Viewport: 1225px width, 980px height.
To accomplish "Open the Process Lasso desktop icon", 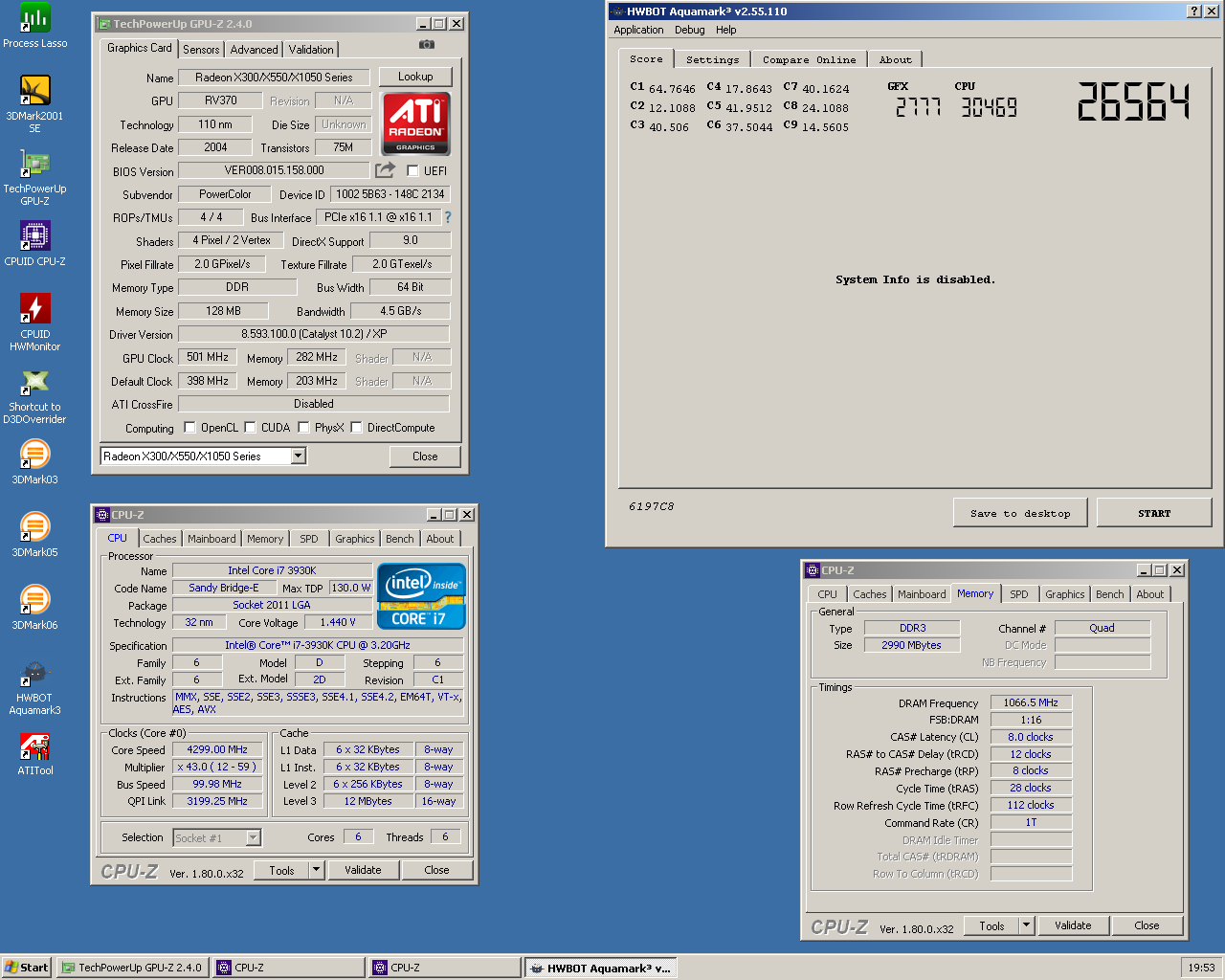I will [34, 26].
